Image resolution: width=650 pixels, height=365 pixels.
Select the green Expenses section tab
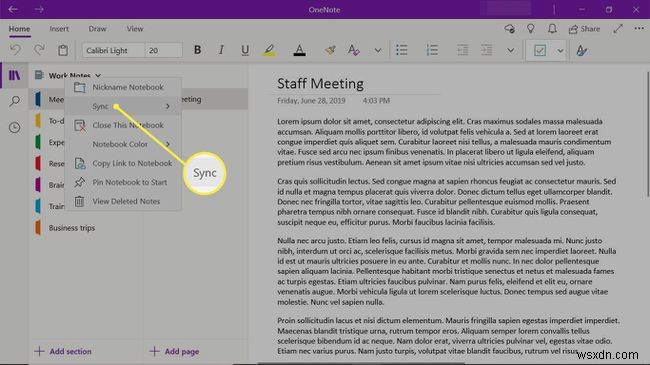pyautogui.click(x=38, y=142)
